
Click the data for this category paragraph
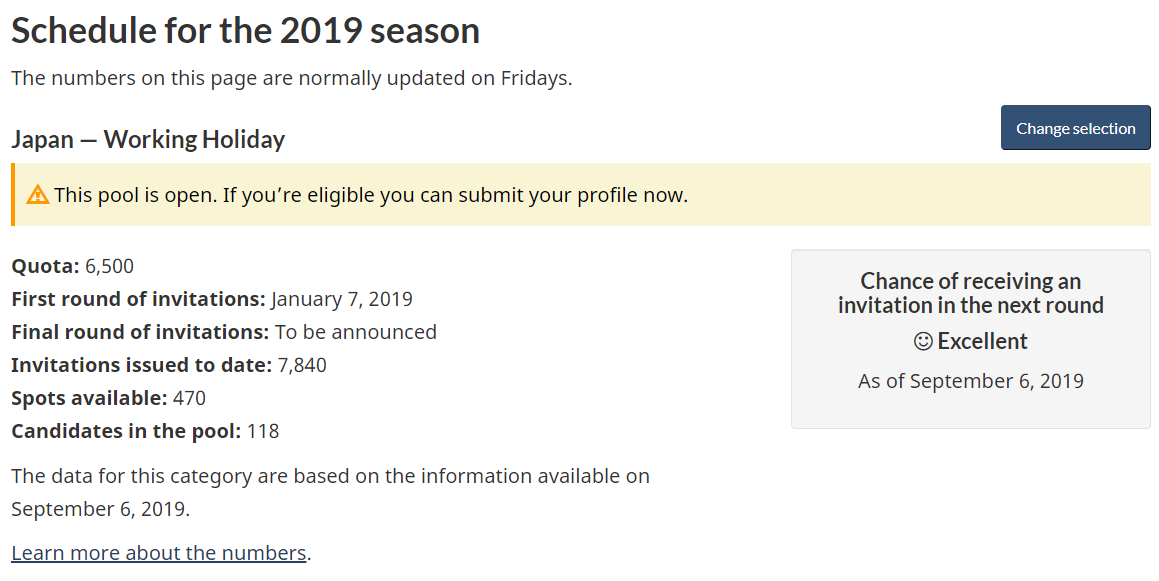tap(330, 492)
